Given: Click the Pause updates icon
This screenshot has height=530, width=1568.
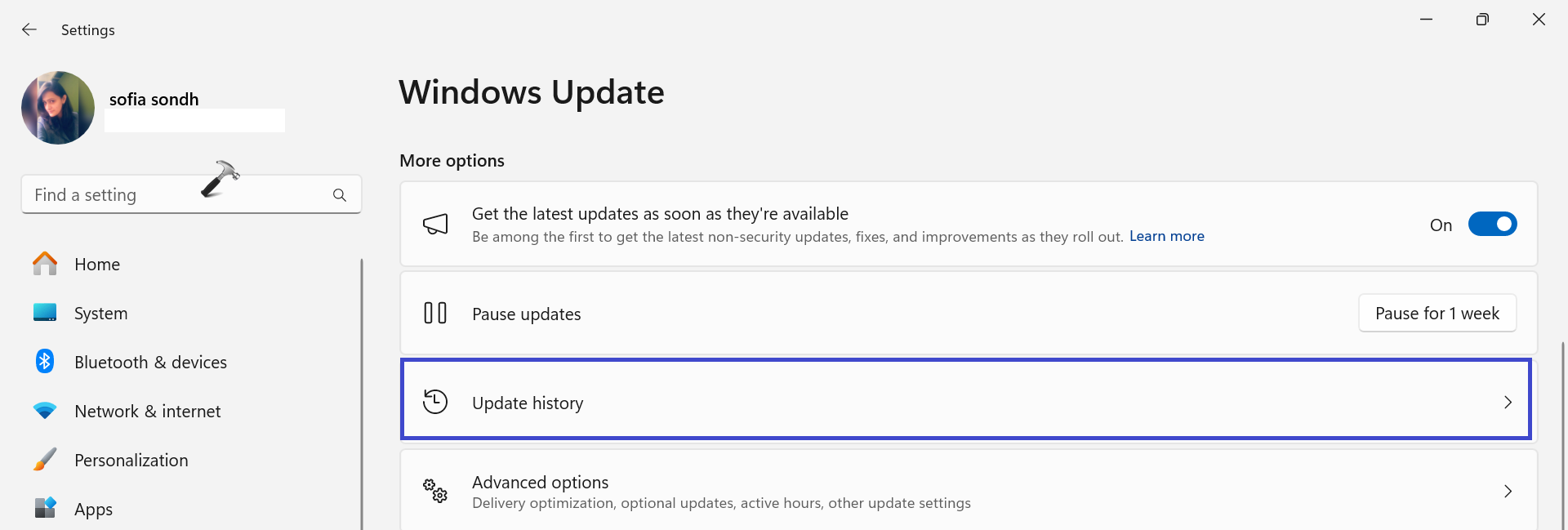Looking at the screenshot, I should (x=435, y=314).
